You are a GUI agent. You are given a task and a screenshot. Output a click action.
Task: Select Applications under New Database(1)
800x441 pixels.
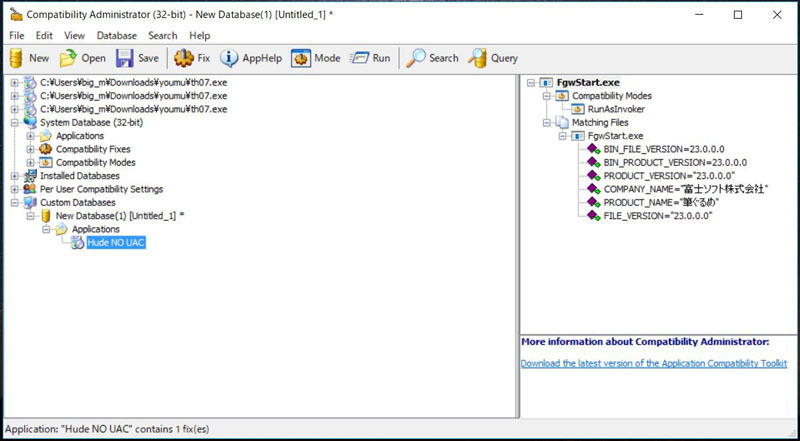(95, 229)
